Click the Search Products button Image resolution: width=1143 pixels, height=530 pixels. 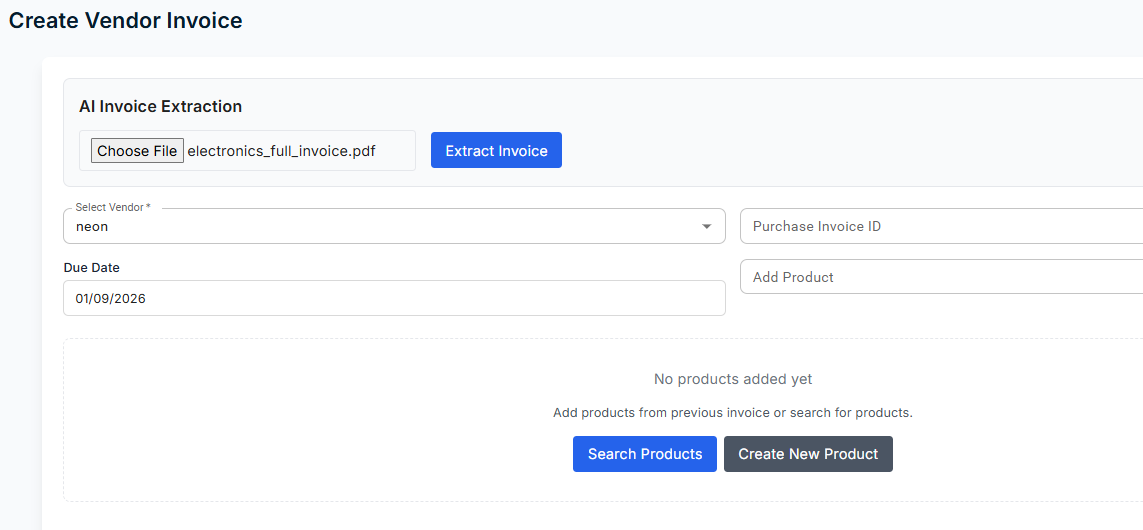click(644, 454)
